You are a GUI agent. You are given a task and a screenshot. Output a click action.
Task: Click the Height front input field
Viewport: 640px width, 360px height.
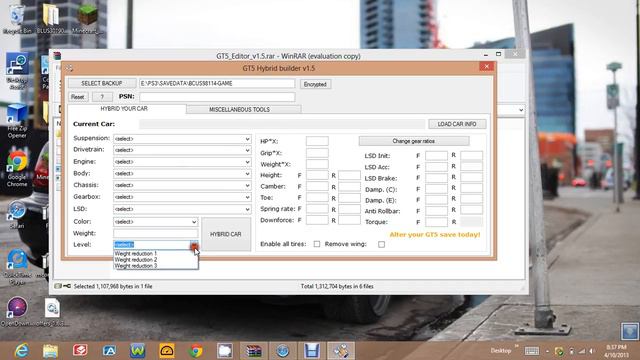pyautogui.click(x=317, y=175)
